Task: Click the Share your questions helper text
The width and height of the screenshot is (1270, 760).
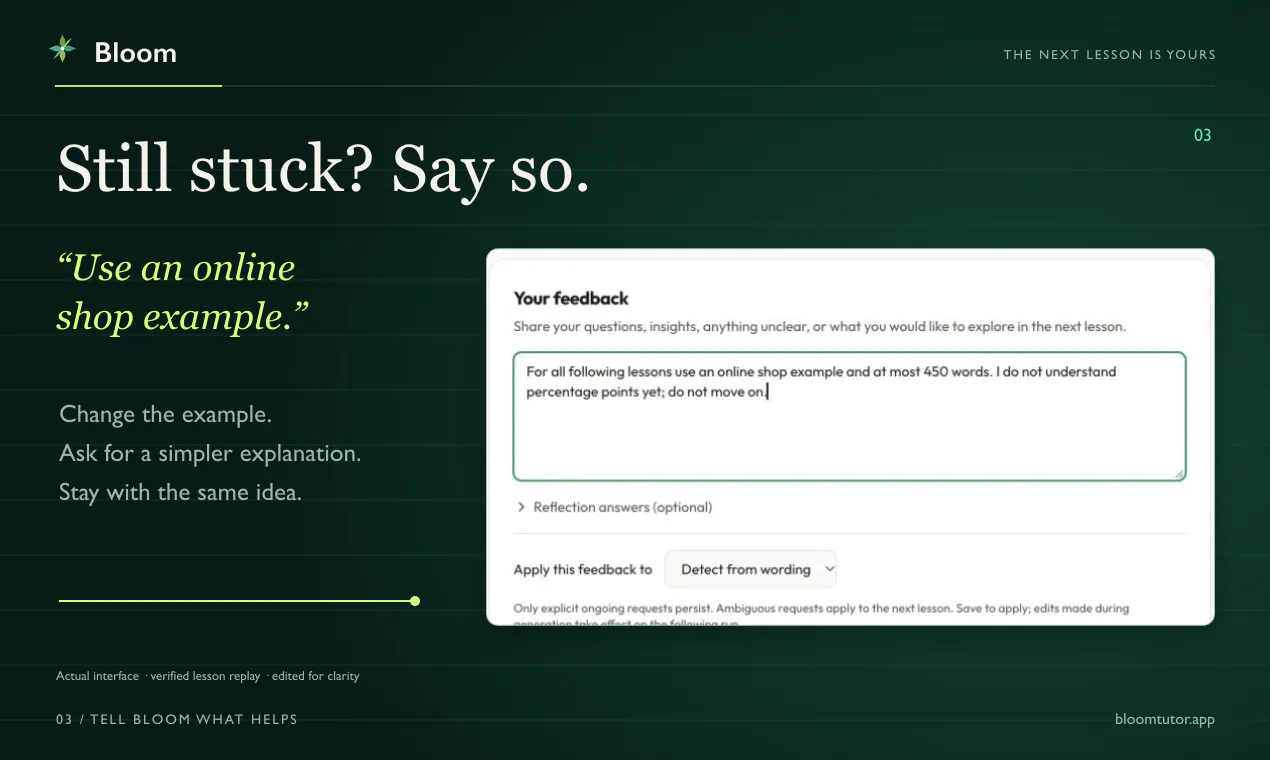Action: point(820,327)
